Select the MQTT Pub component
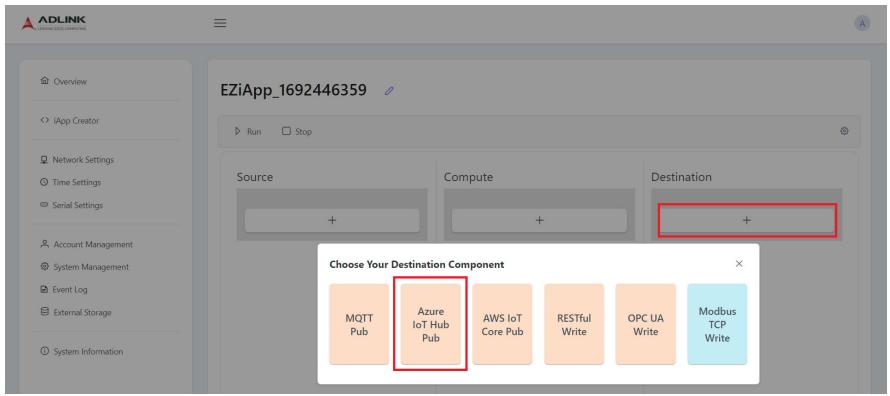 coord(359,325)
